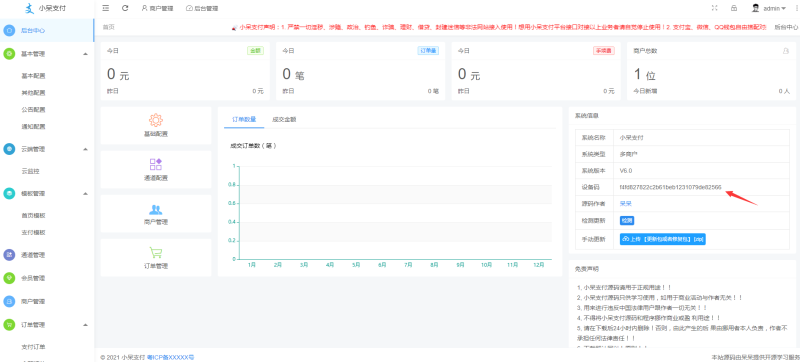The height and width of the screenshot is (362, 800).
Task: Click the 商户管理 people shortcut card
Action: click(x=156, y=214)
